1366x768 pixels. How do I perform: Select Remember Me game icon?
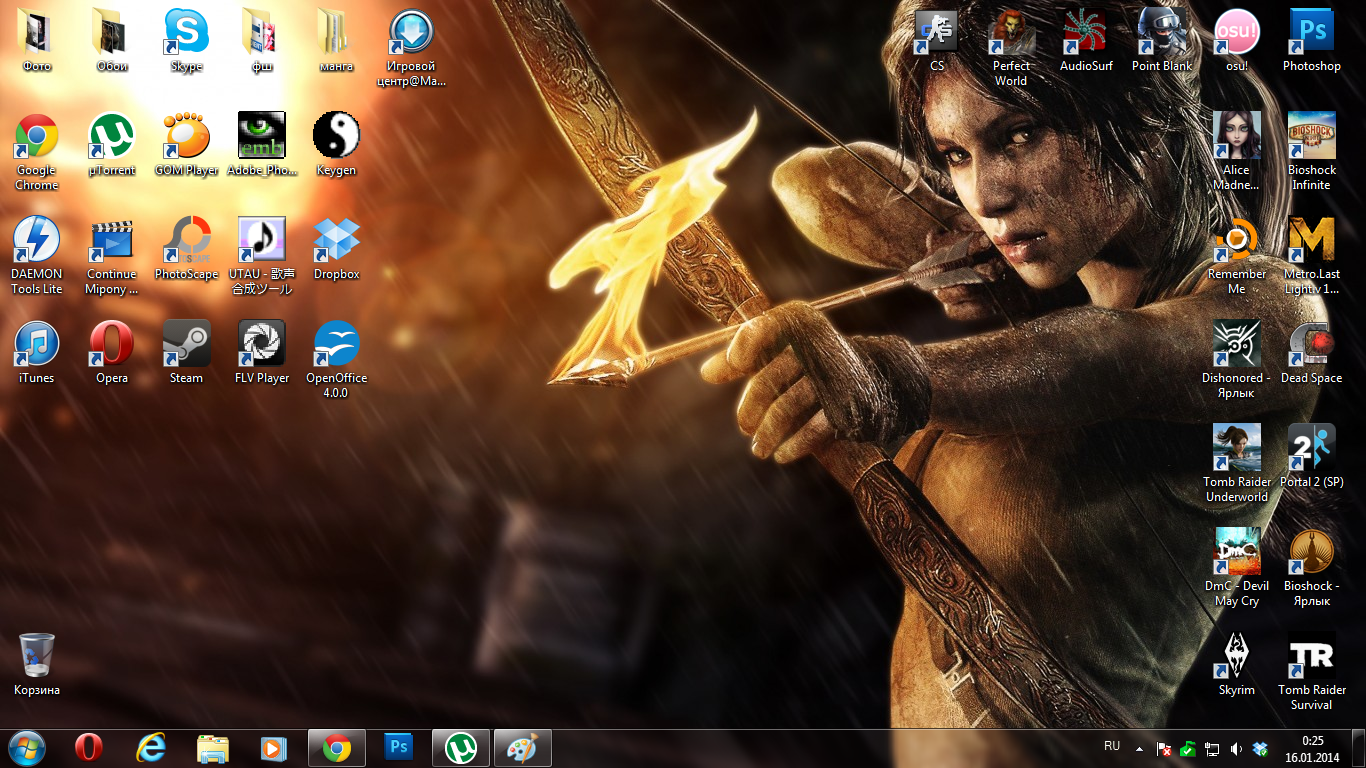click(1237, 255)
